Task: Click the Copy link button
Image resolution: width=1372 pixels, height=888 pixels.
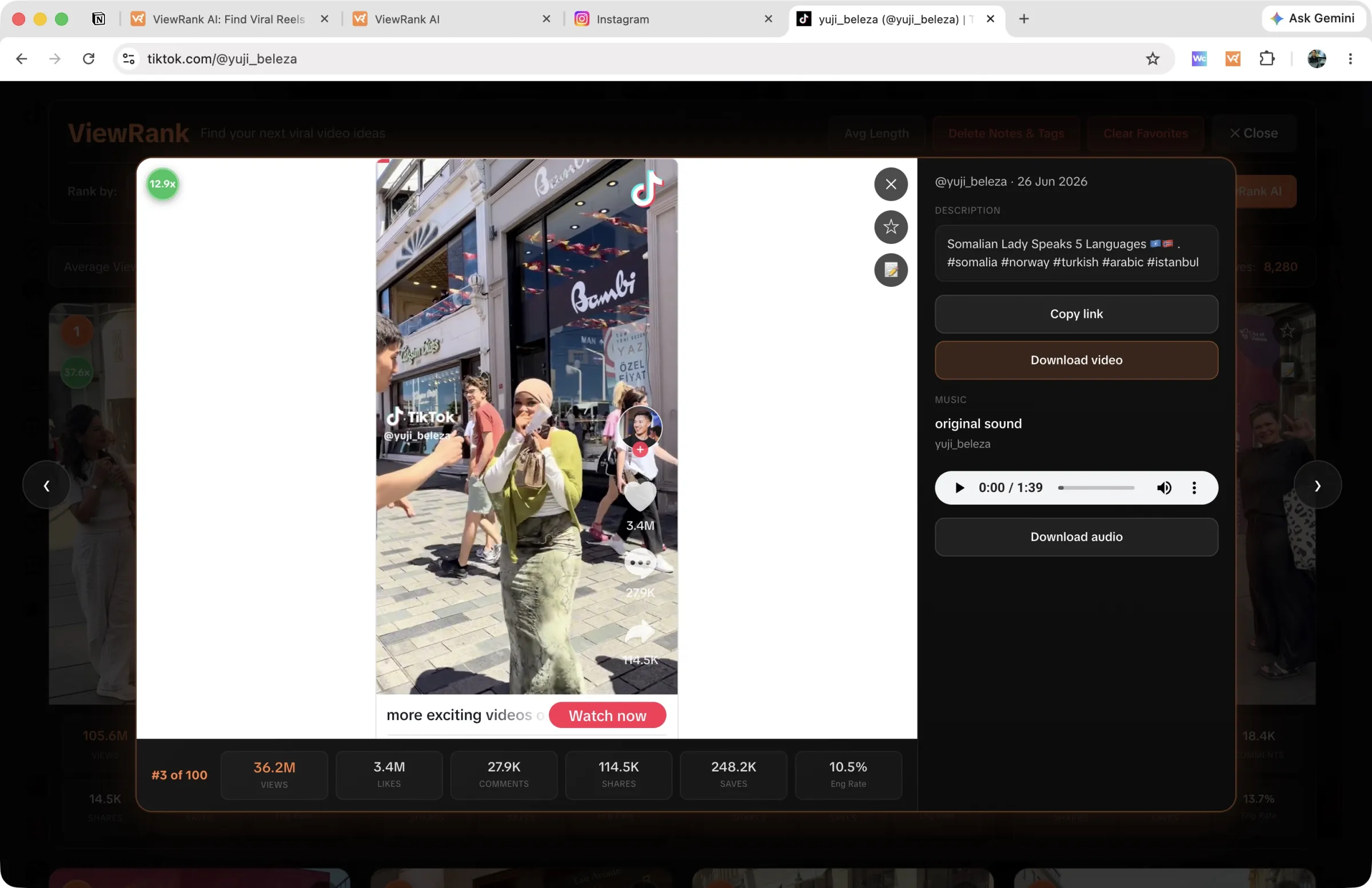Action: pyautogui.click(x=1076, y=314)
